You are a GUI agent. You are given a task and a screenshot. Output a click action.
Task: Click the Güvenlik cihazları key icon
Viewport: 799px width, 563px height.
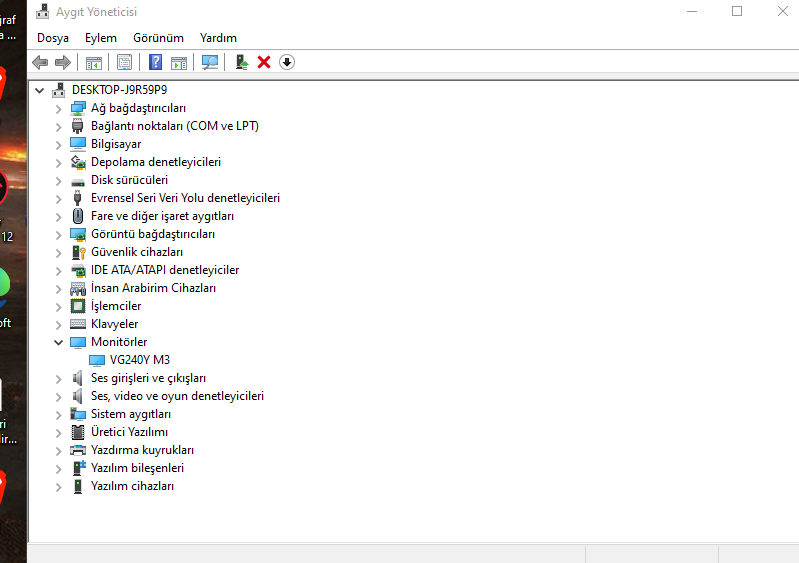78,252
